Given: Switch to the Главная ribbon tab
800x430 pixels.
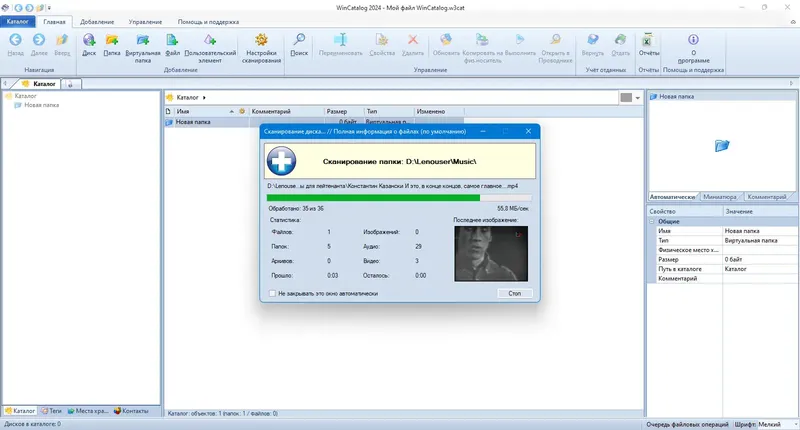Looking at the screenshot, I should coord(54,22).
